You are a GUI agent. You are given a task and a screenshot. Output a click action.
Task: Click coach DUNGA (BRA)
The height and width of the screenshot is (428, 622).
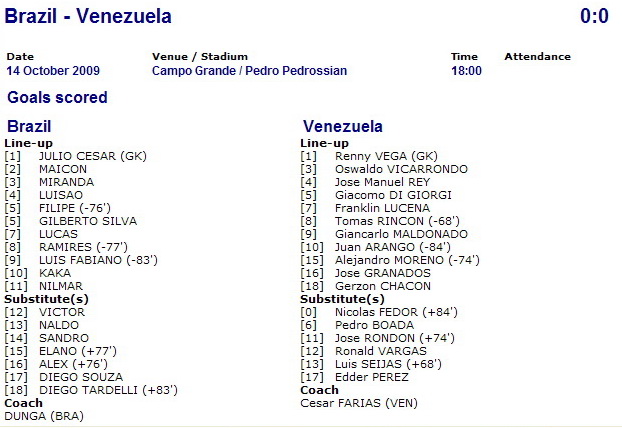pyautogui.click(x=44, y=416)
